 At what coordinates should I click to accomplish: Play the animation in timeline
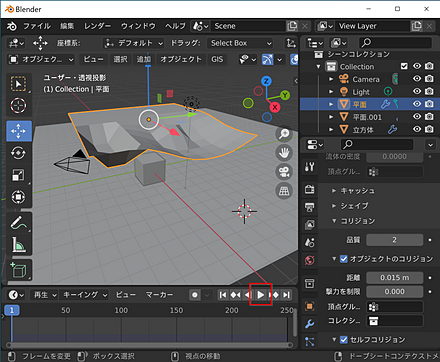pos(261,295)
